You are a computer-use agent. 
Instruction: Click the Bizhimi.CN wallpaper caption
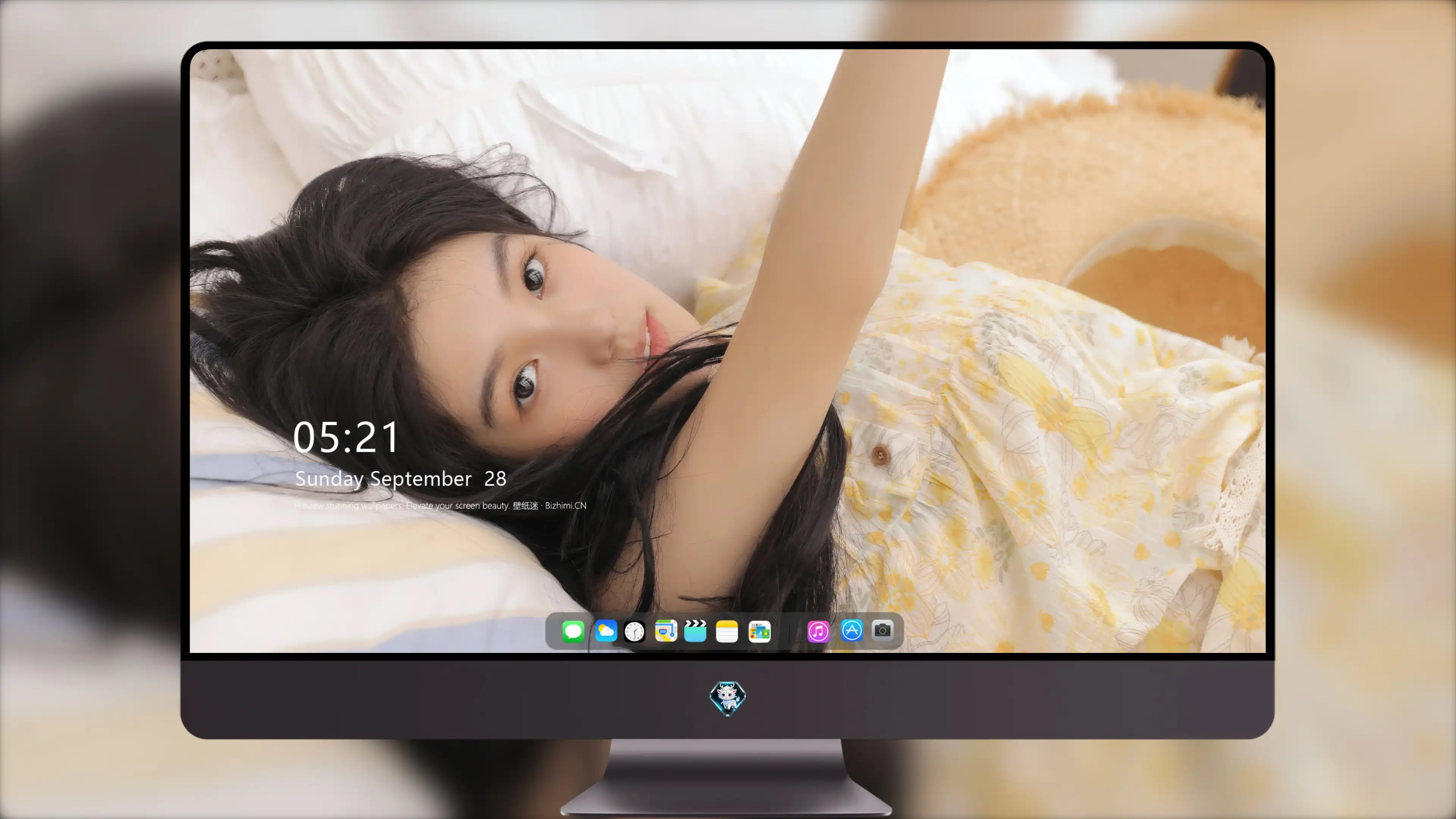[x=440, y=505]
